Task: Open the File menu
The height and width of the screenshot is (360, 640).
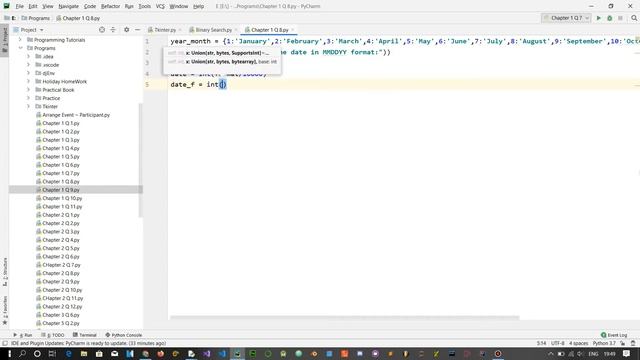Action: click(19, 7)
